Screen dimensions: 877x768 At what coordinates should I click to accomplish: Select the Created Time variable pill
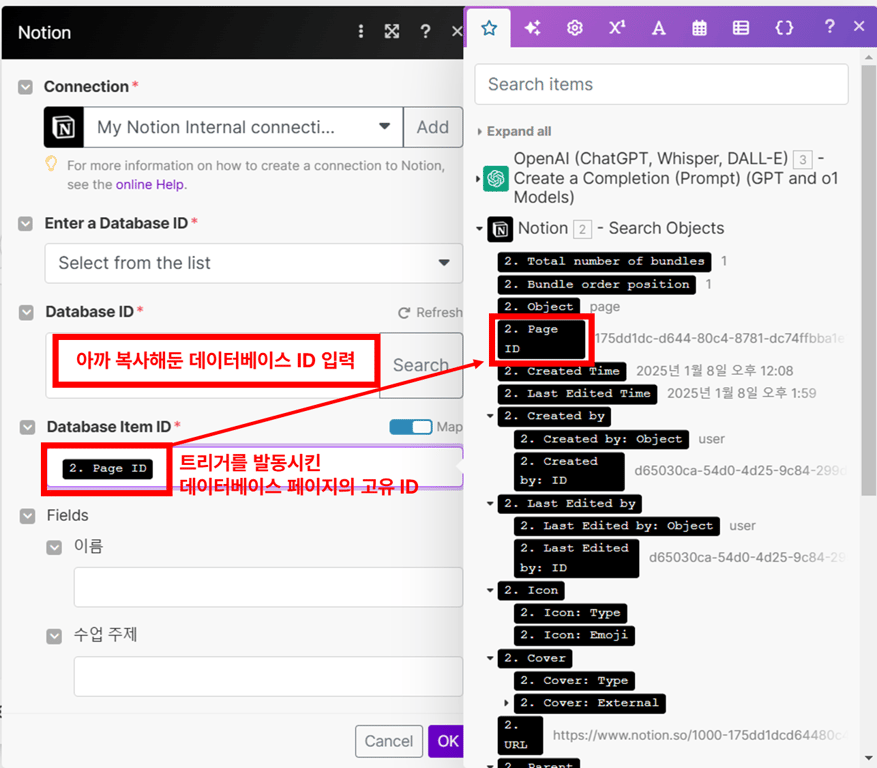coord(562,371)
